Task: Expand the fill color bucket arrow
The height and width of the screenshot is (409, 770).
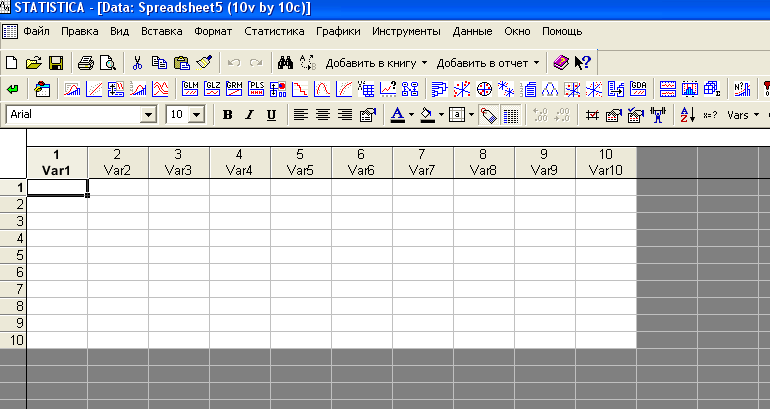Action: [x=441, y=115]
